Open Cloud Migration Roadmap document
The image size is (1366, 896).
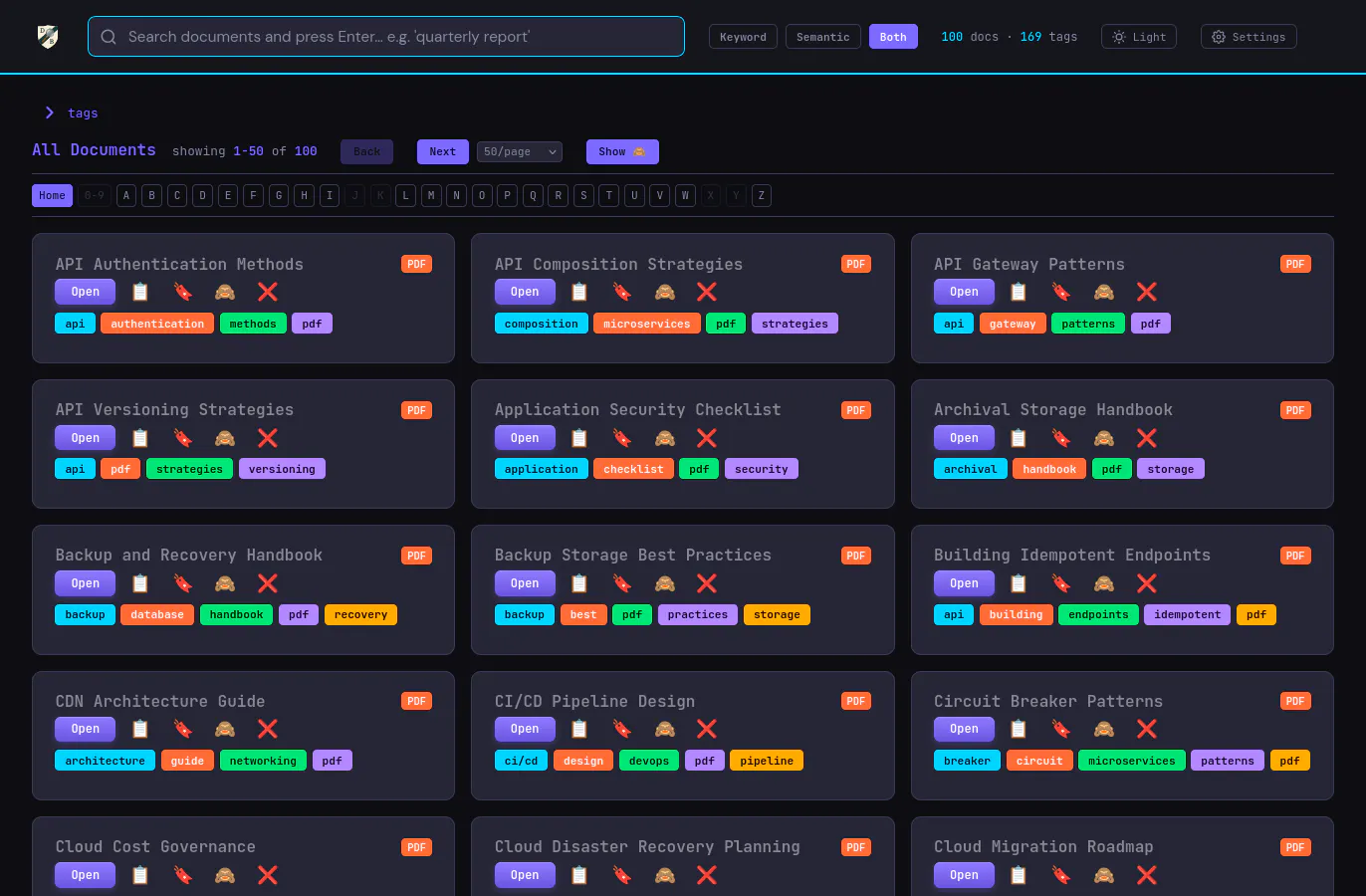[964, 875]
